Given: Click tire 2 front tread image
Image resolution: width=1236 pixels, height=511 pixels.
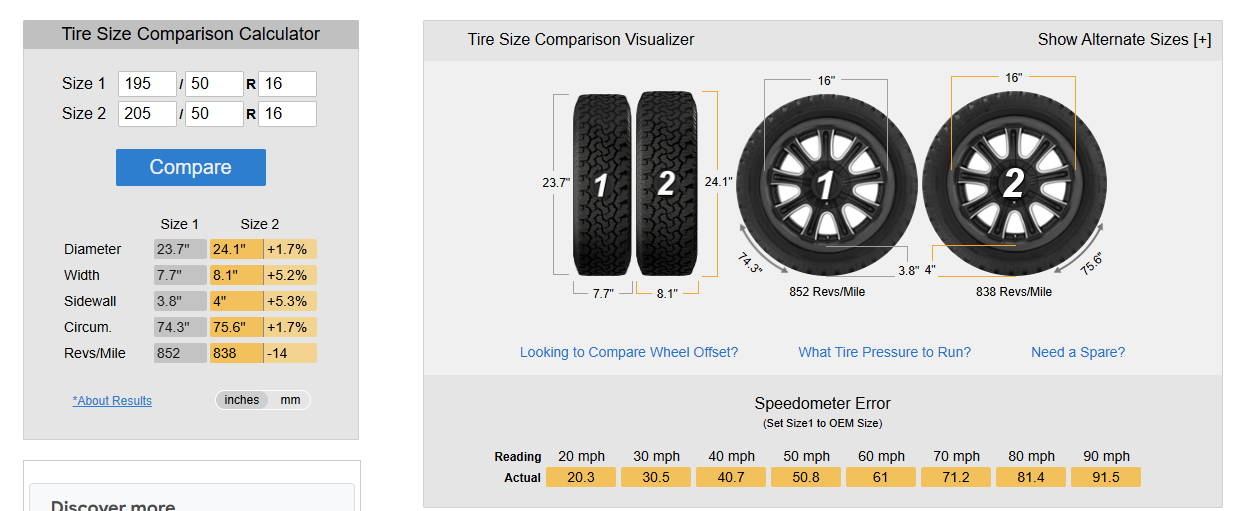Looking at the screenshot, I should tap(666, 184).
